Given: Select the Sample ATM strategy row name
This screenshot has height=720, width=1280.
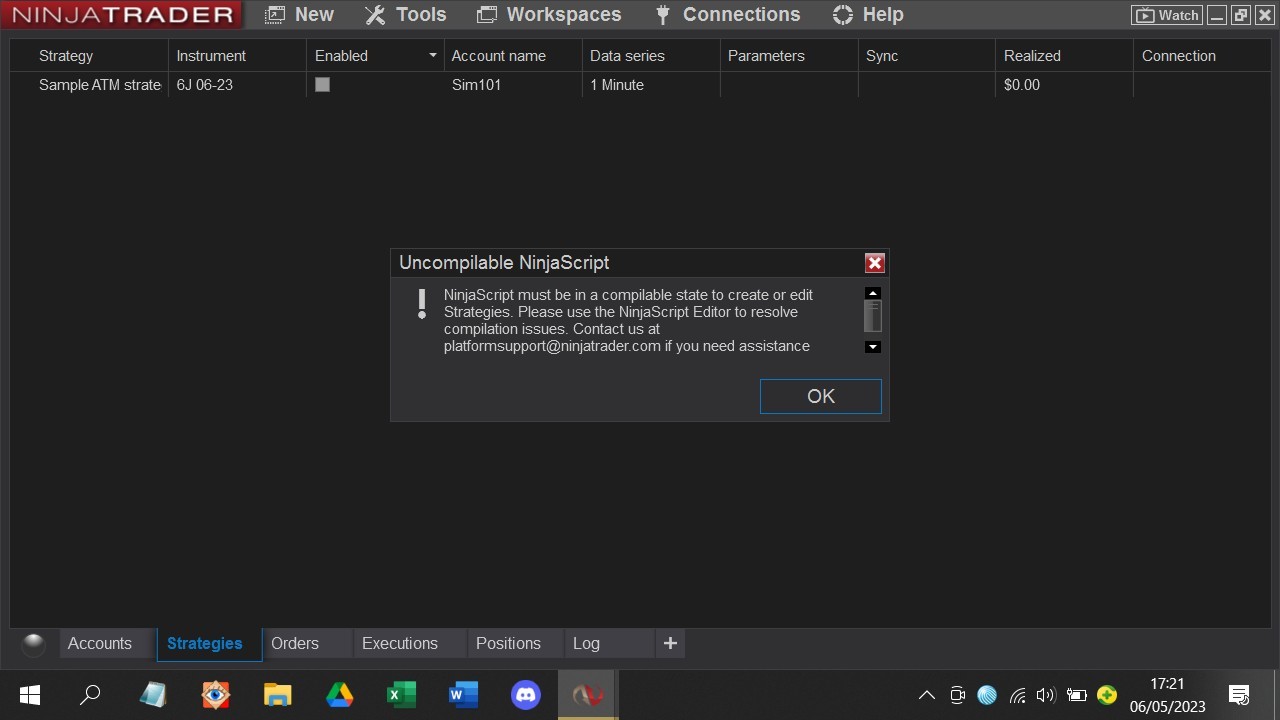Looking at the screenshot, I should click(100, 85).
